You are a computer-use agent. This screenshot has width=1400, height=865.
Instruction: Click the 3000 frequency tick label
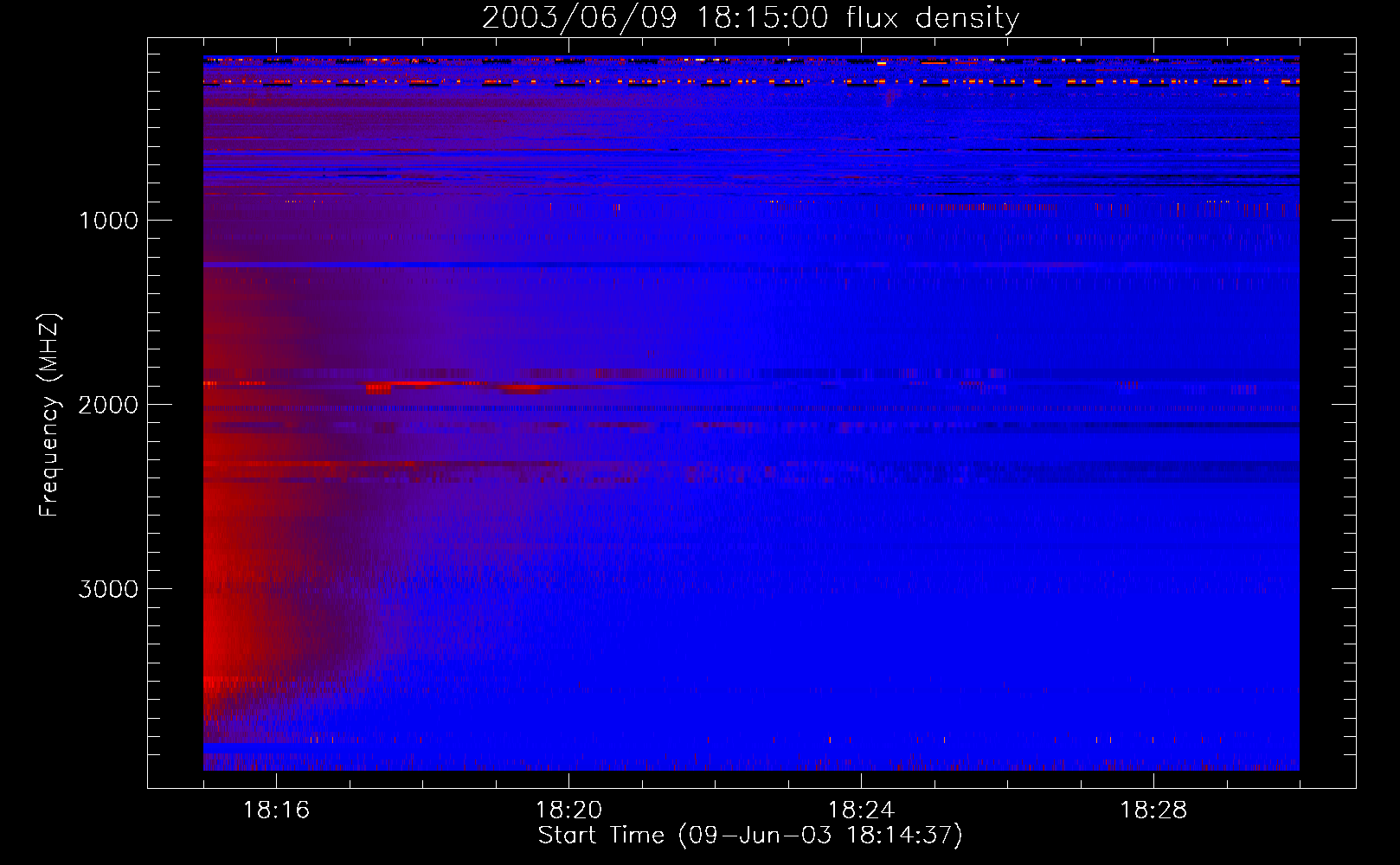pos(108,589)
